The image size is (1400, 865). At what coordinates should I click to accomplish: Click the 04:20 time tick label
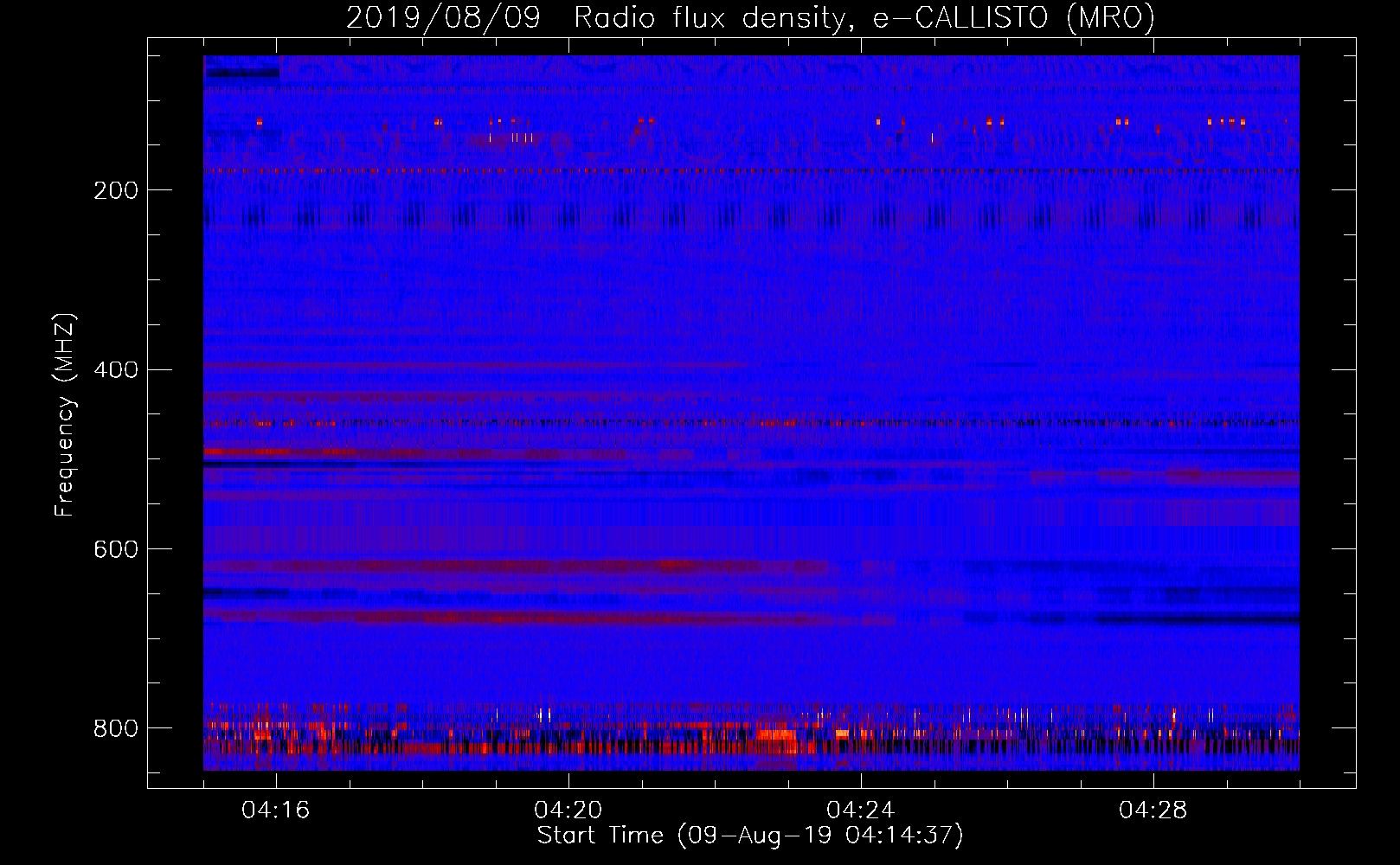click(x=568, y=811)
